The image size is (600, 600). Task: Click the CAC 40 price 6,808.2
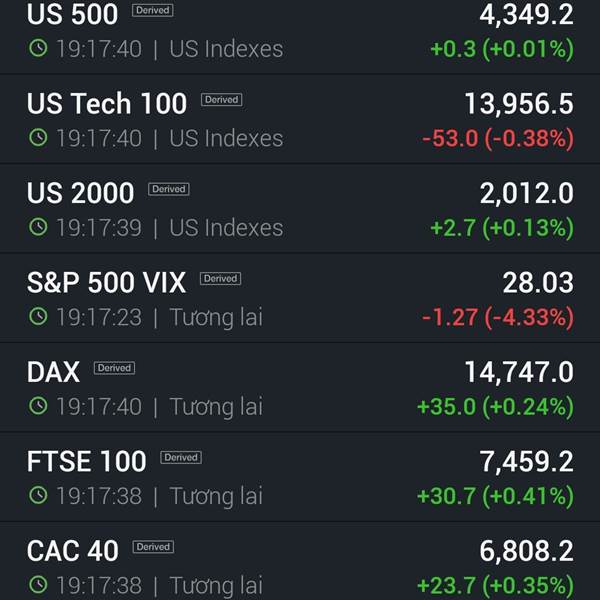point(527,551)
